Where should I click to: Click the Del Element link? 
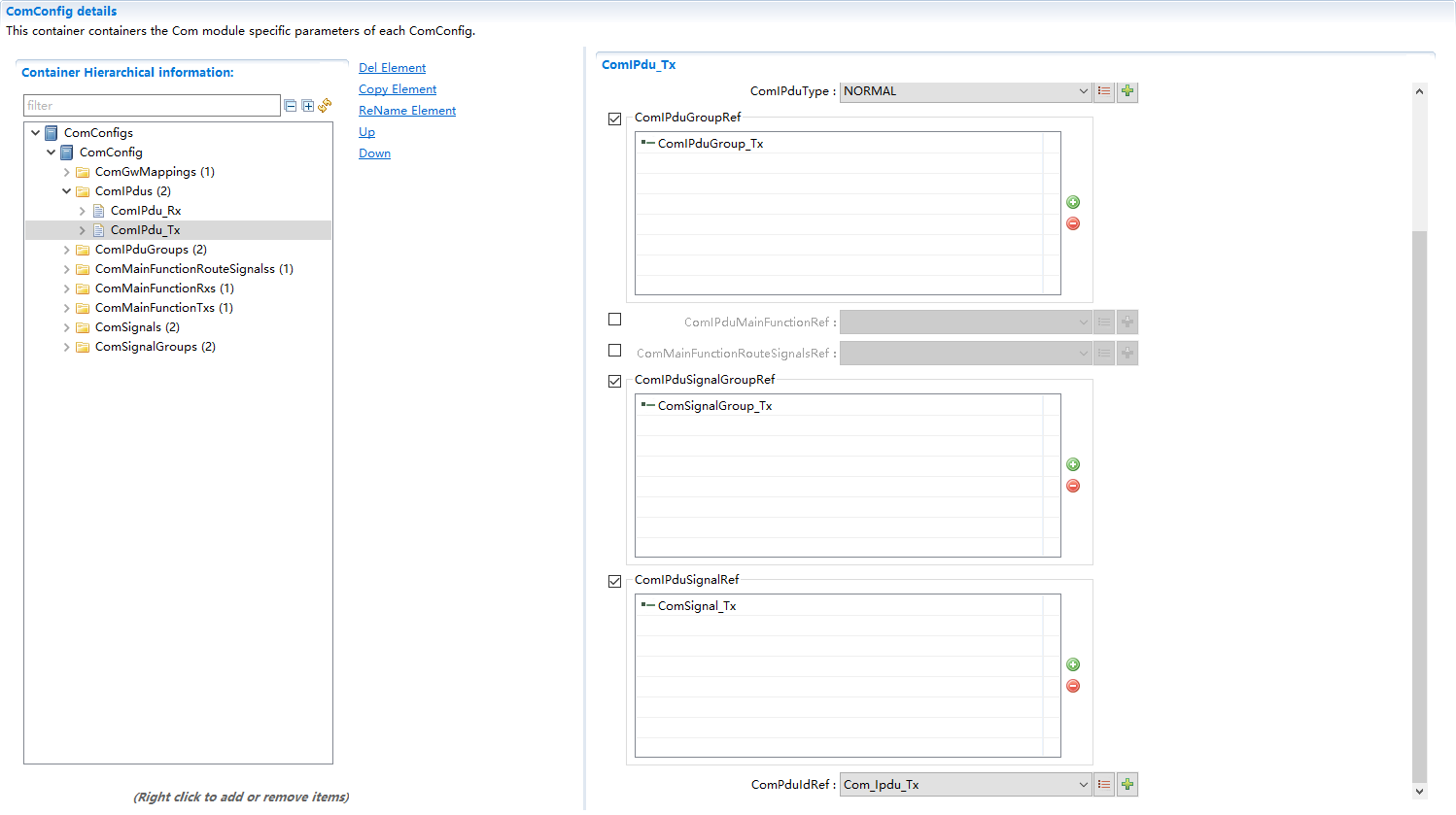coord(392,68)
